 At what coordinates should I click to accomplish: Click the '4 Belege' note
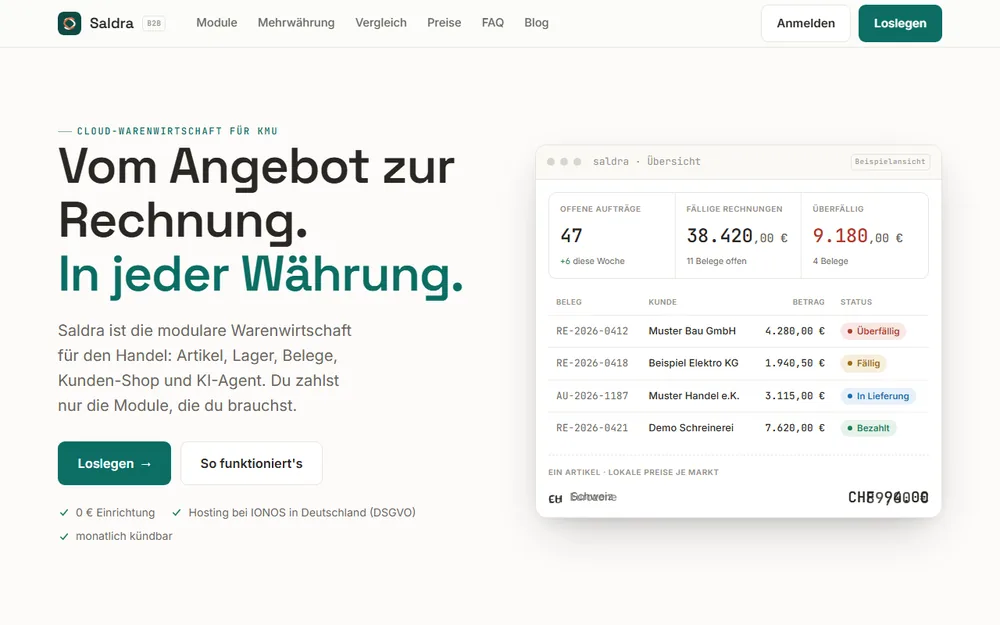tap(830, 261)
